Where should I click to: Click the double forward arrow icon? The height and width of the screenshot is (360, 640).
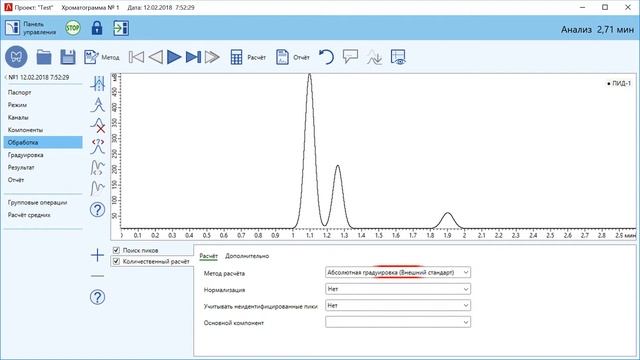[x=212, y=57]
